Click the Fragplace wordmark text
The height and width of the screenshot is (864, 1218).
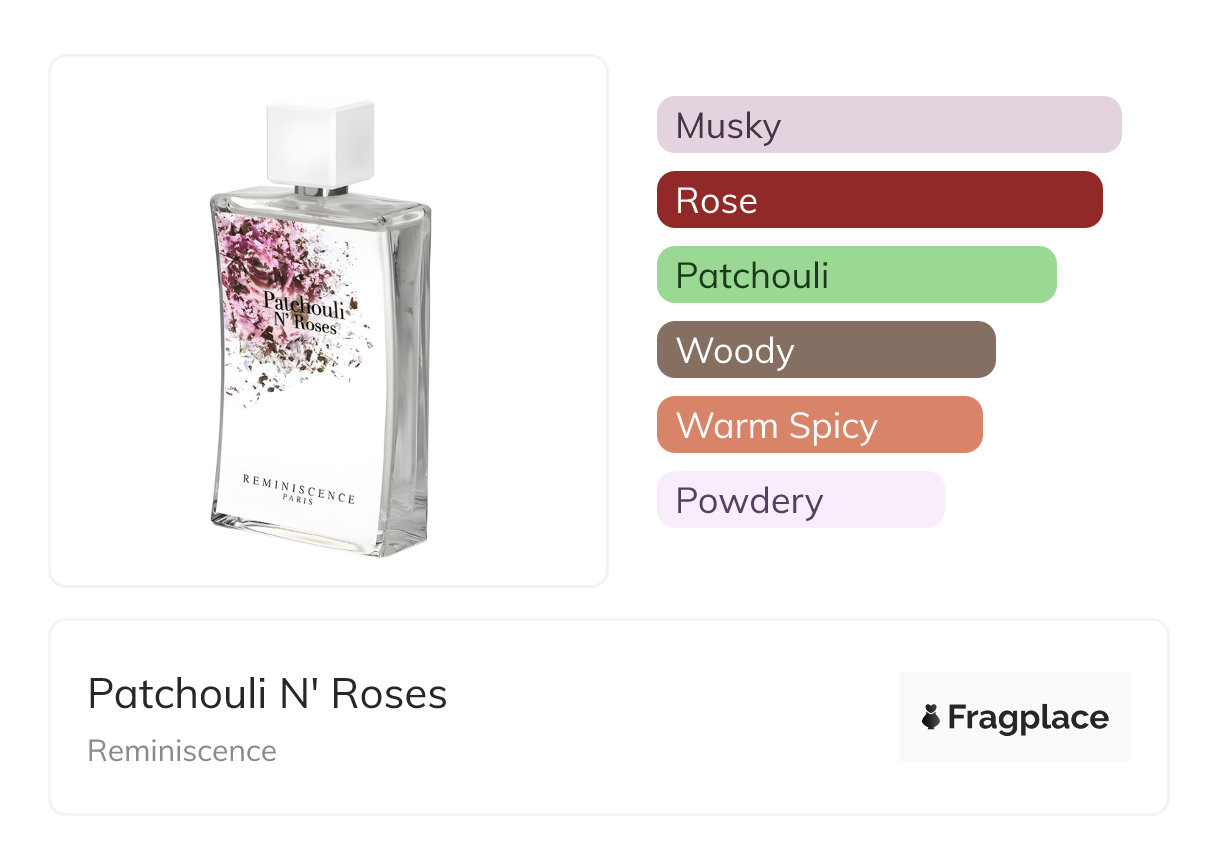click(x=1028, y=717)
